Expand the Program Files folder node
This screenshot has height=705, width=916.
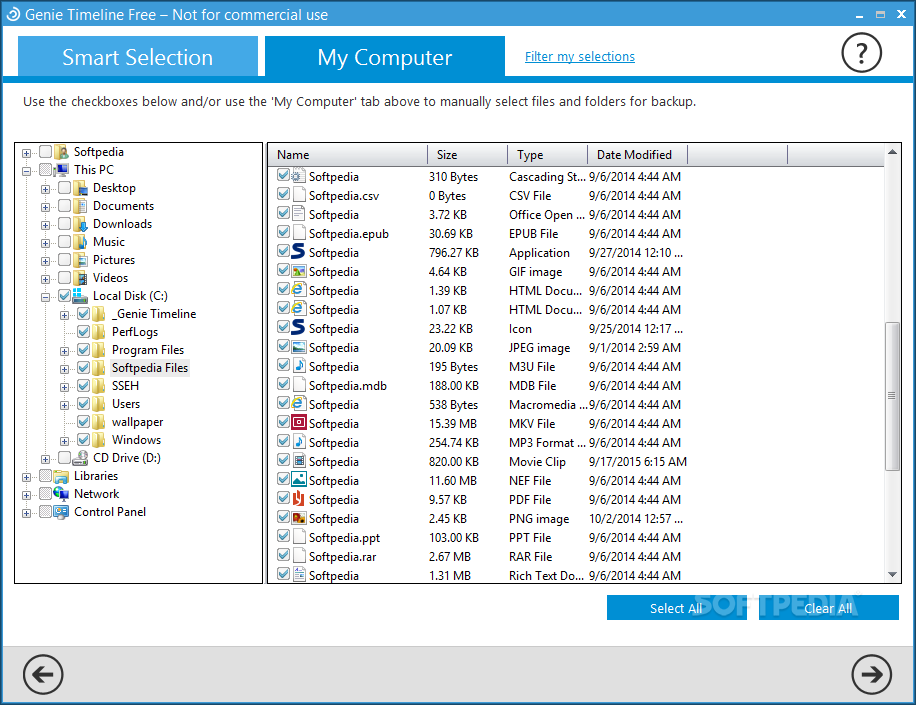click(64, 351)
